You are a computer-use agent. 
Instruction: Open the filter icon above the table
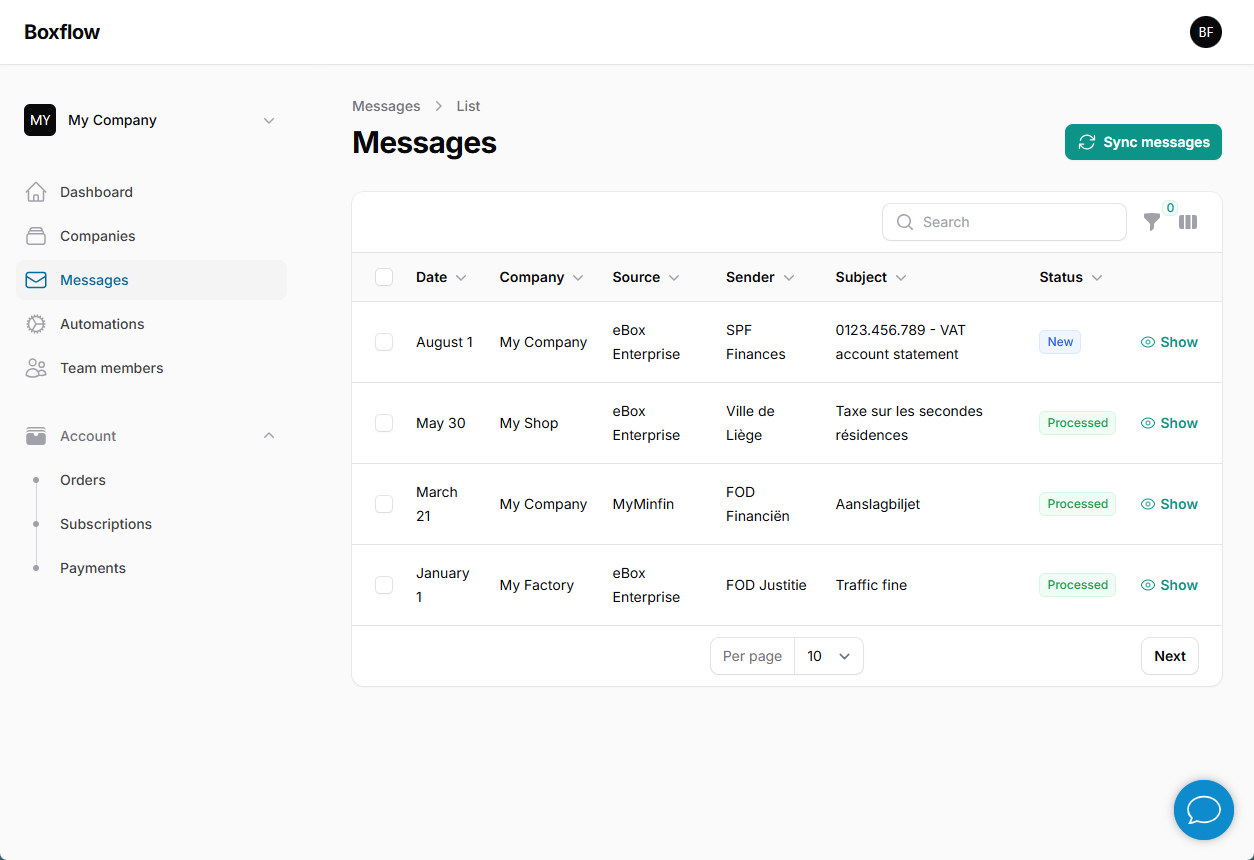tap(1152, 222)
